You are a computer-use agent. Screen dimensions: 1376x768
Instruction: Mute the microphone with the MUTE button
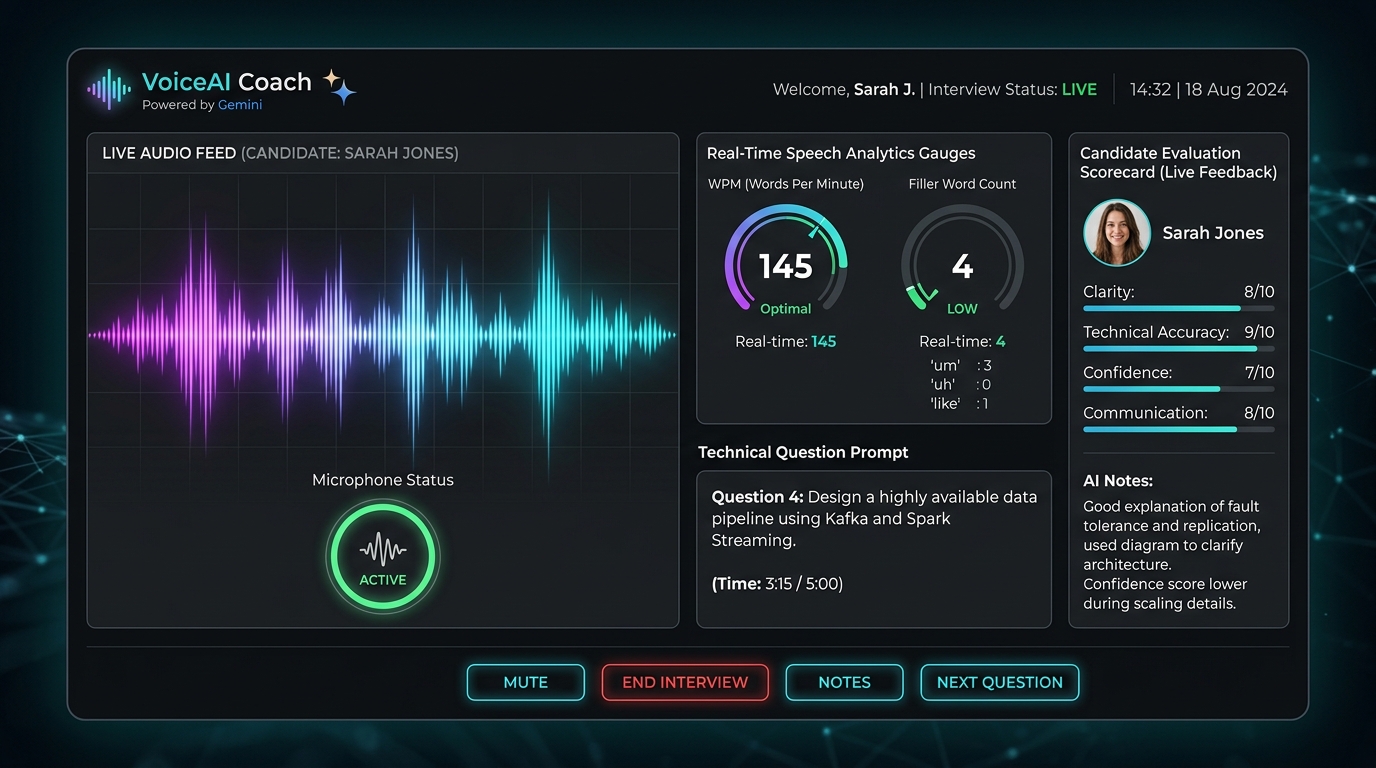pyautogui.click(x=526, y=682)
